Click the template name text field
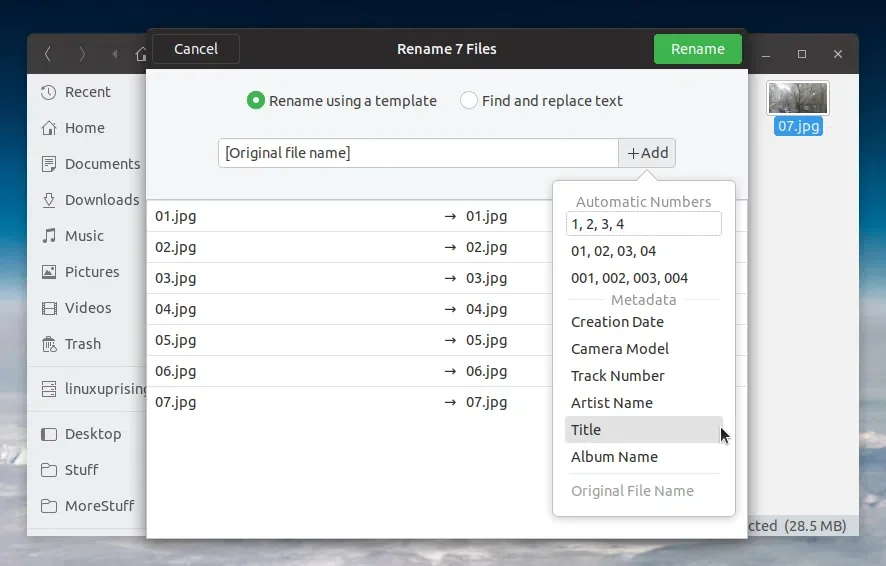Screen dimensions: 886x566 (418, 153)
